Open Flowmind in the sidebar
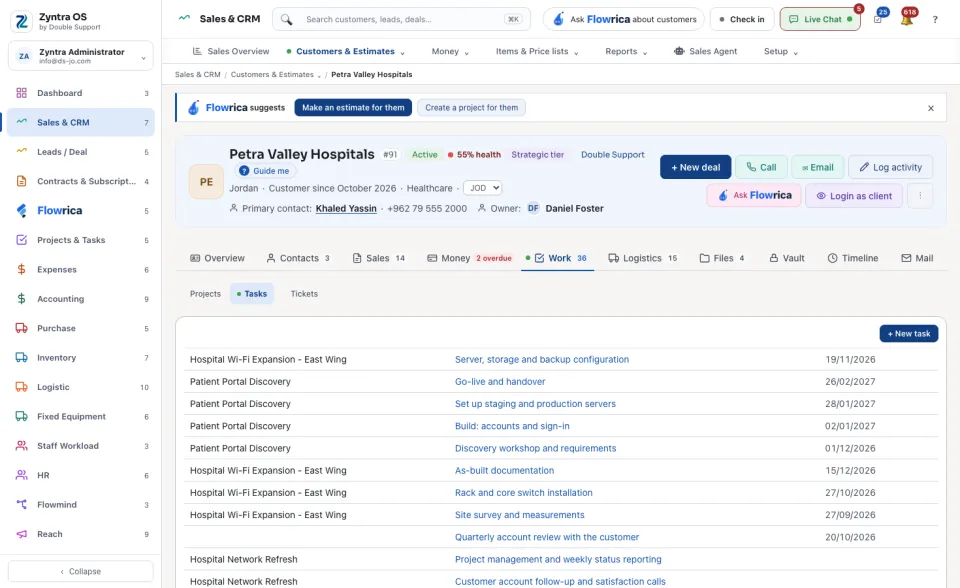The width and height of the screenshot is (960, 588). (x=80, y=505)
